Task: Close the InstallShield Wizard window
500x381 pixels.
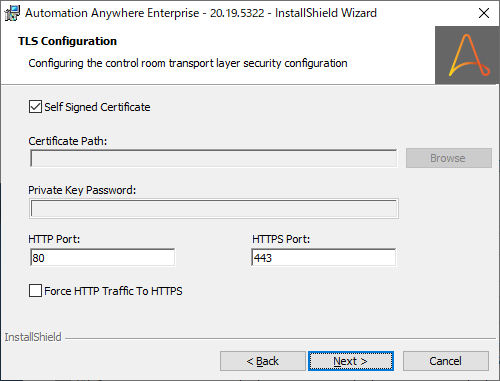Action: point(484,13)
